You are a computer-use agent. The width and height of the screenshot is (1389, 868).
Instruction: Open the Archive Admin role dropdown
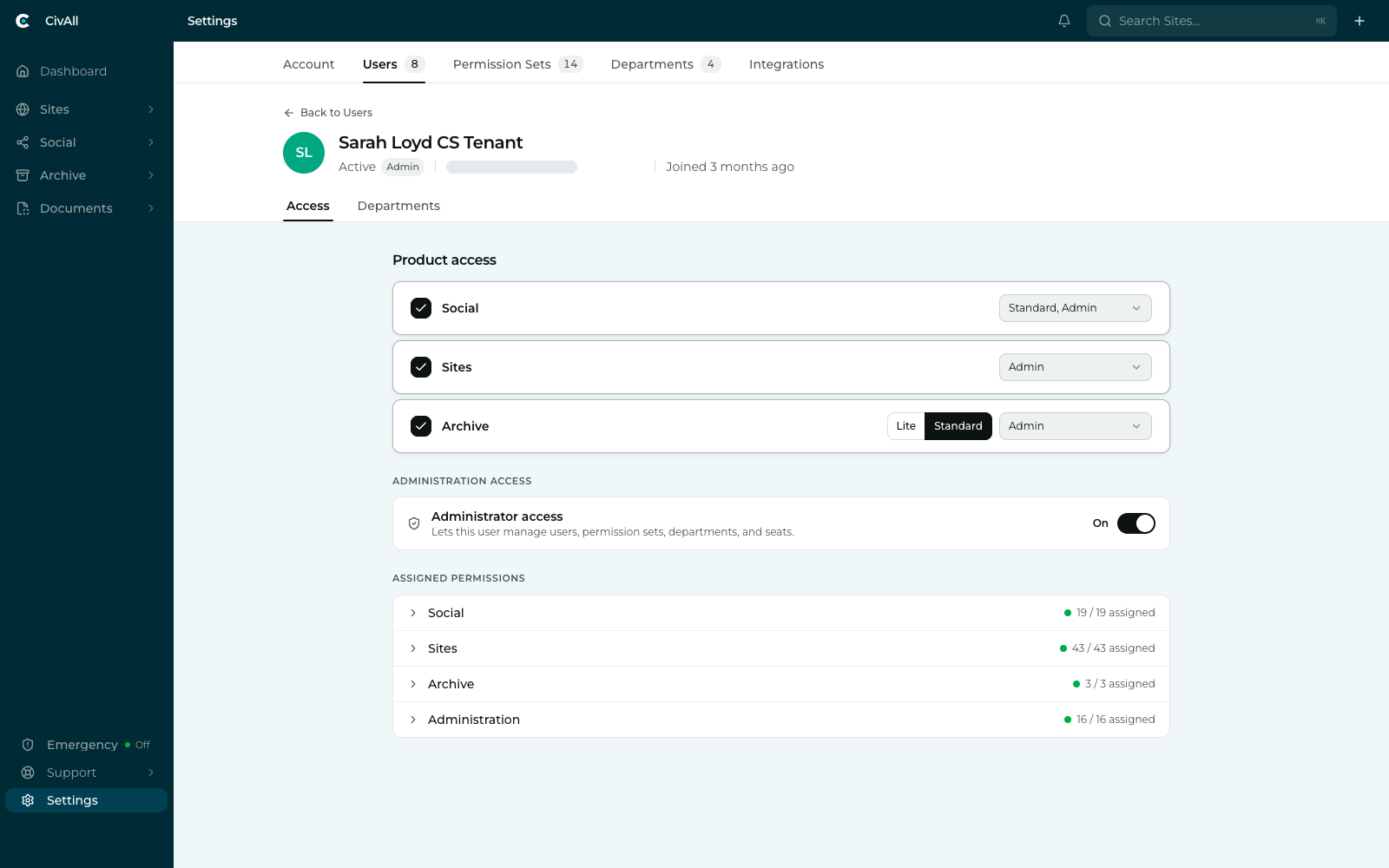pos(1075,426)
